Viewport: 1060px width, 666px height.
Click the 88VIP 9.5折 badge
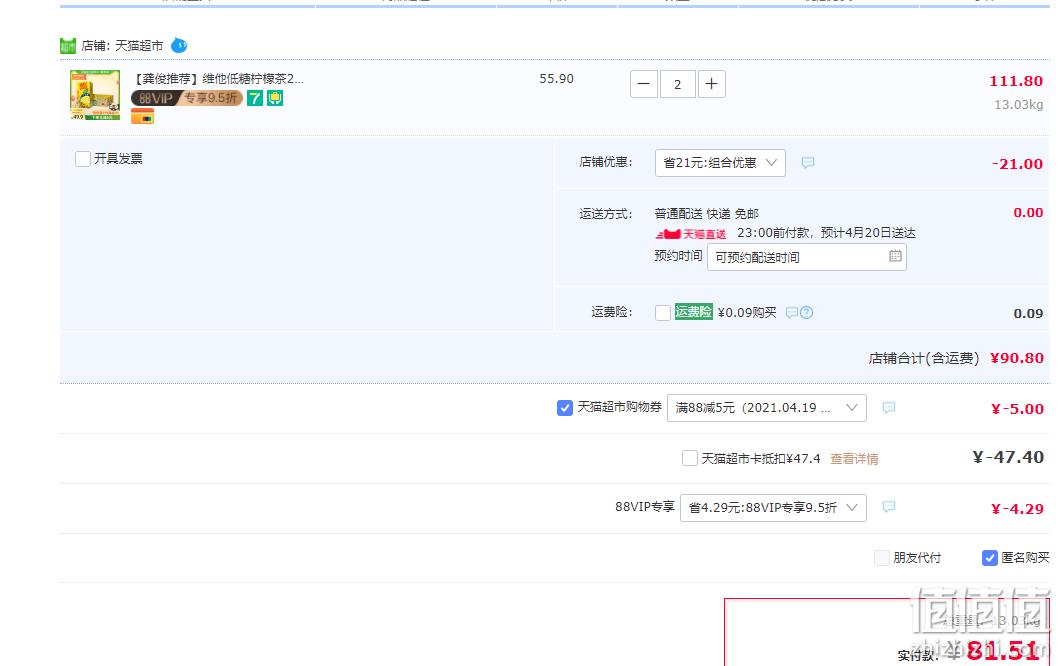pyautogui.click(x=187, y=98)
